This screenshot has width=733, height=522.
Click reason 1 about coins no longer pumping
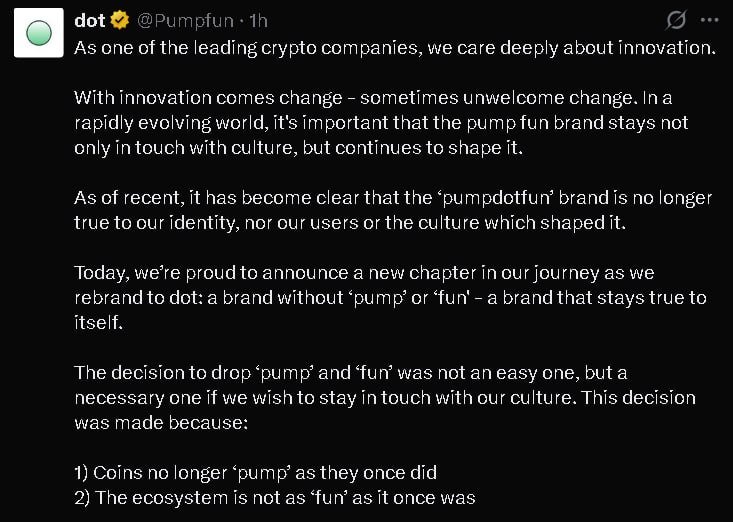click(255, 473)
